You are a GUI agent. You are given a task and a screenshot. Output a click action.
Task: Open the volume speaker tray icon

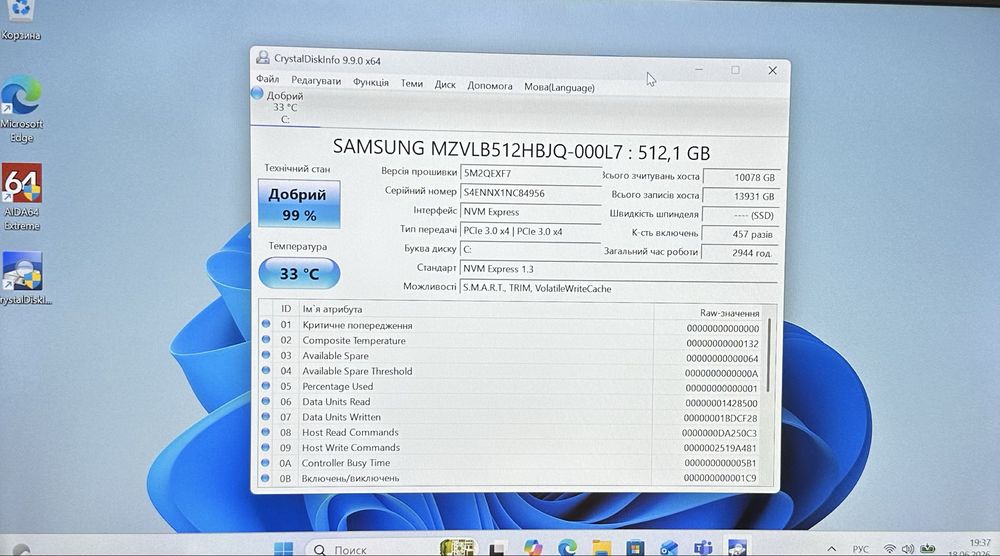(908, 549)
